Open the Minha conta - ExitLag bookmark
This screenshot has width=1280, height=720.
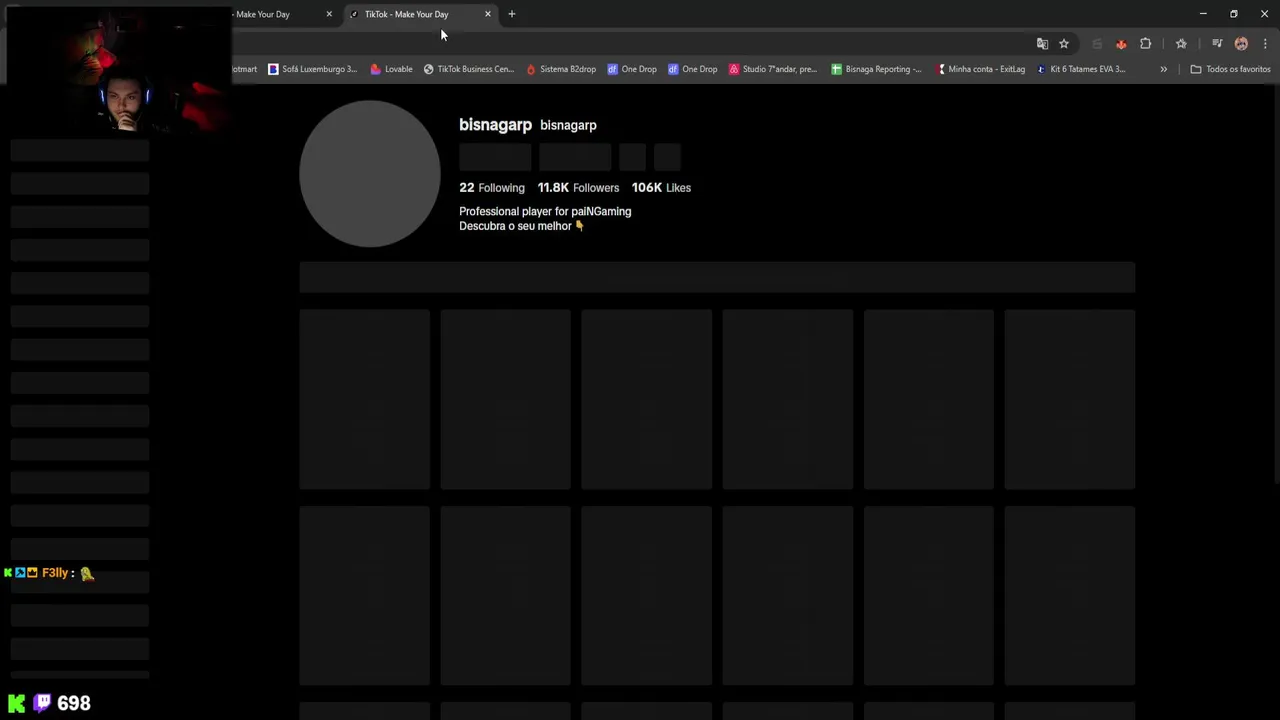point(980,69)
